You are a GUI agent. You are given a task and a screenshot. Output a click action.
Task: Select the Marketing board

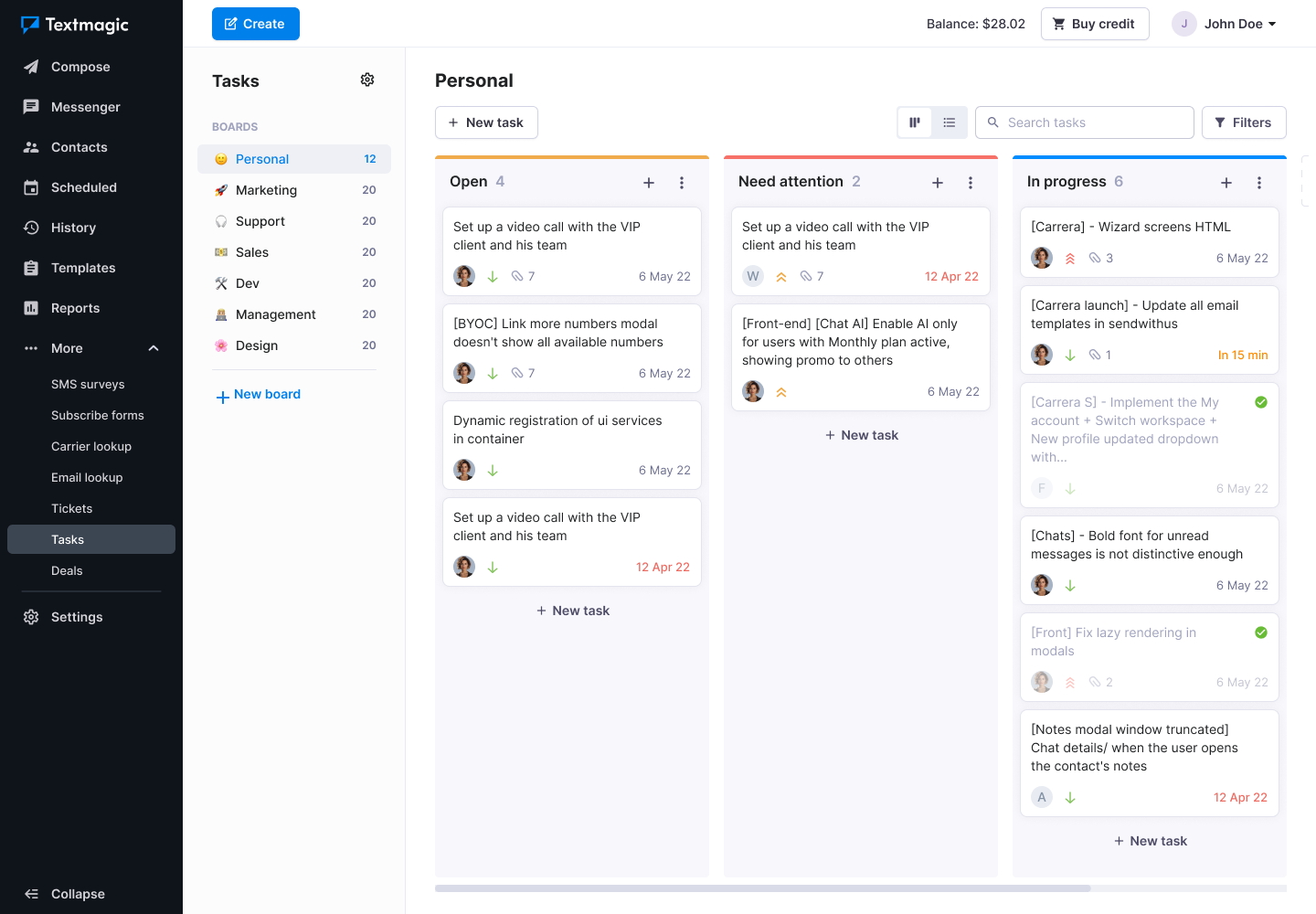(266, 190)
